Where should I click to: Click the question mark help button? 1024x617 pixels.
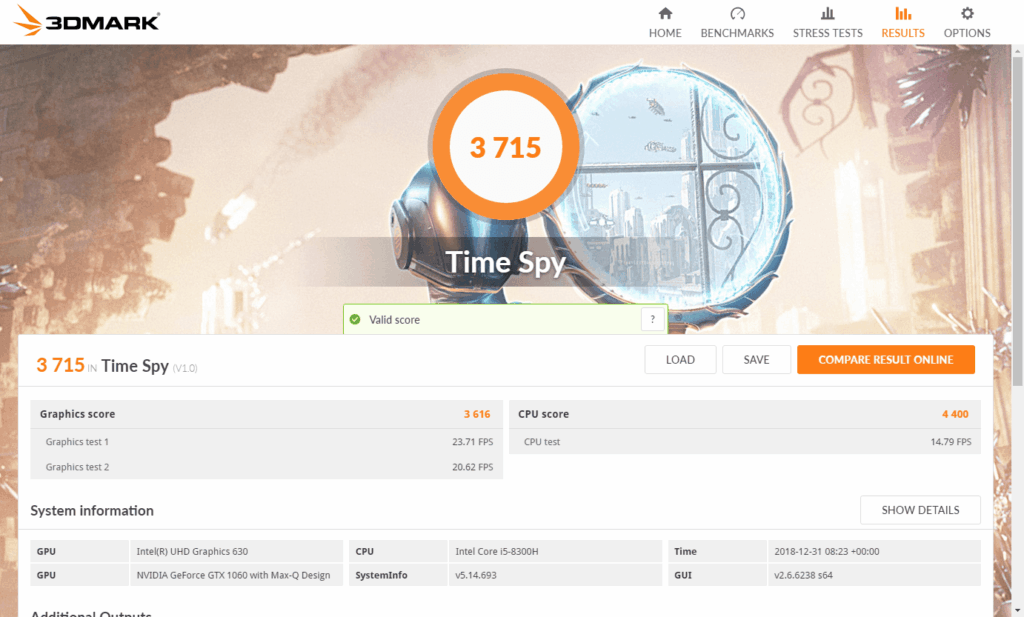652,320
